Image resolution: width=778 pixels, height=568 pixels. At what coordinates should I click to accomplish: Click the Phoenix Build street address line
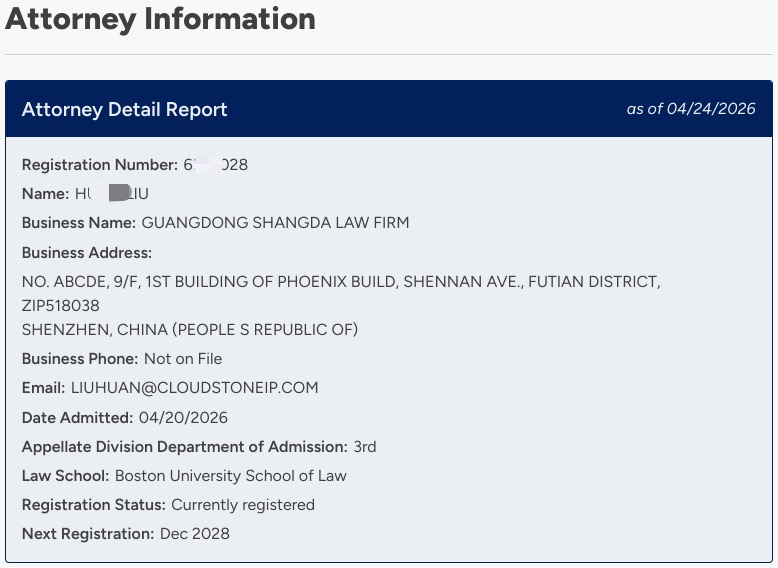(x=341, y=282)
